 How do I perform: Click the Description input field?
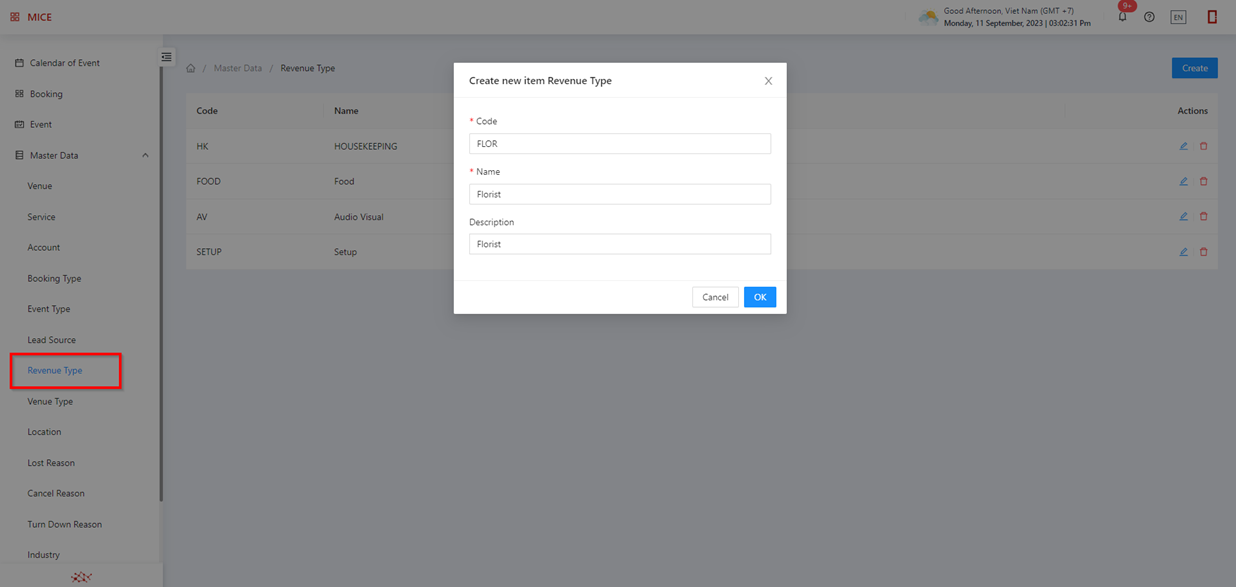point(620,244)
